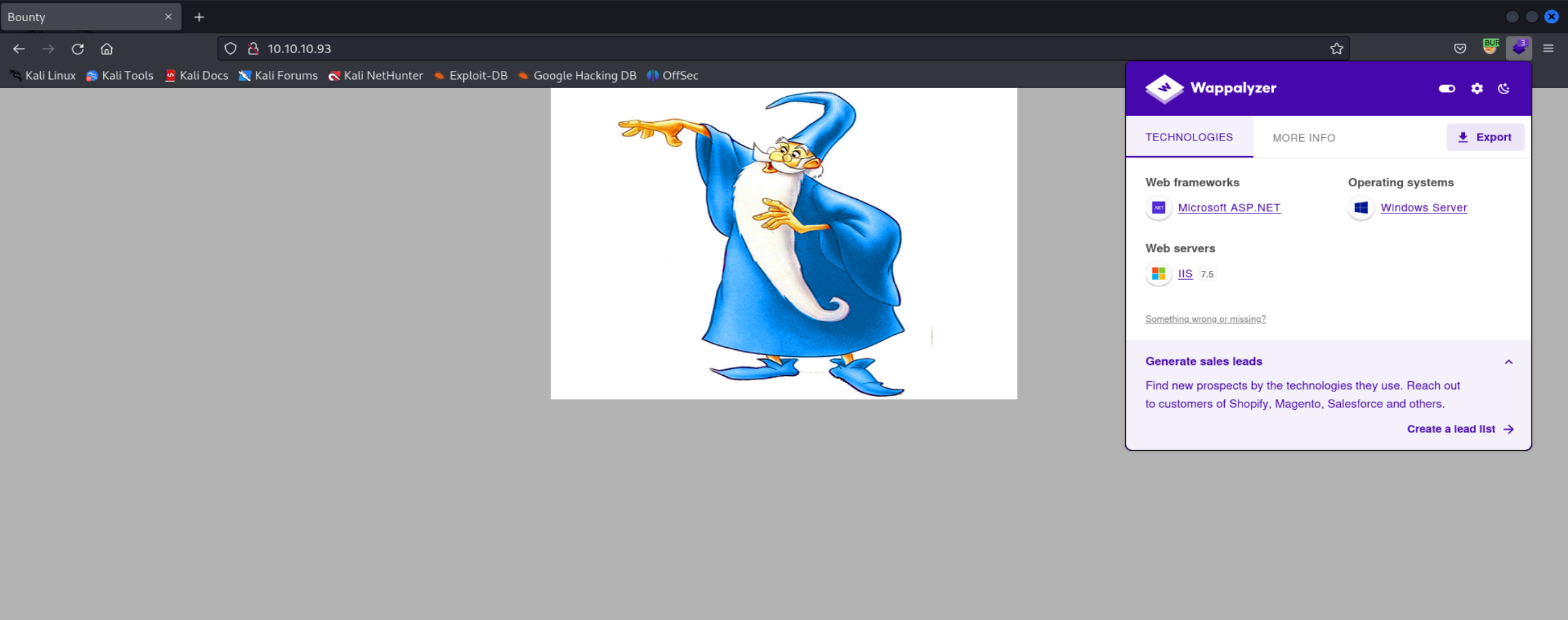Go back to previous page
Image resolution: width=1568 pixels, height=620 pixels.
(19, 48)
